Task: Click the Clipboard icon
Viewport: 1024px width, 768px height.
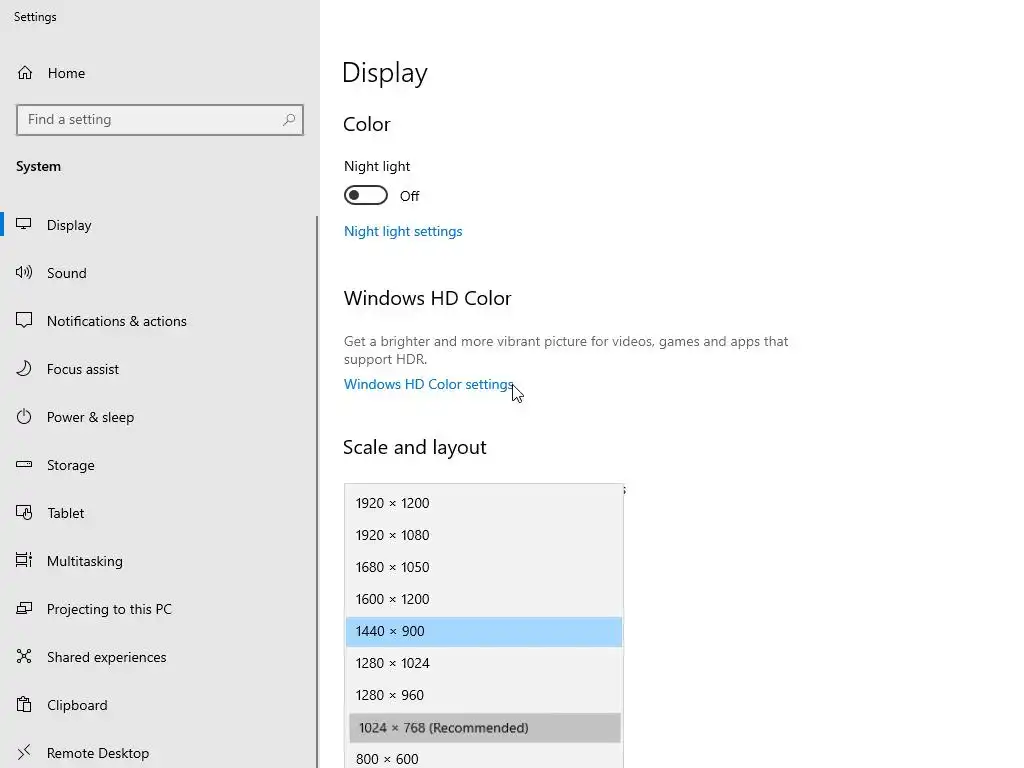Action: click(24, 705)
